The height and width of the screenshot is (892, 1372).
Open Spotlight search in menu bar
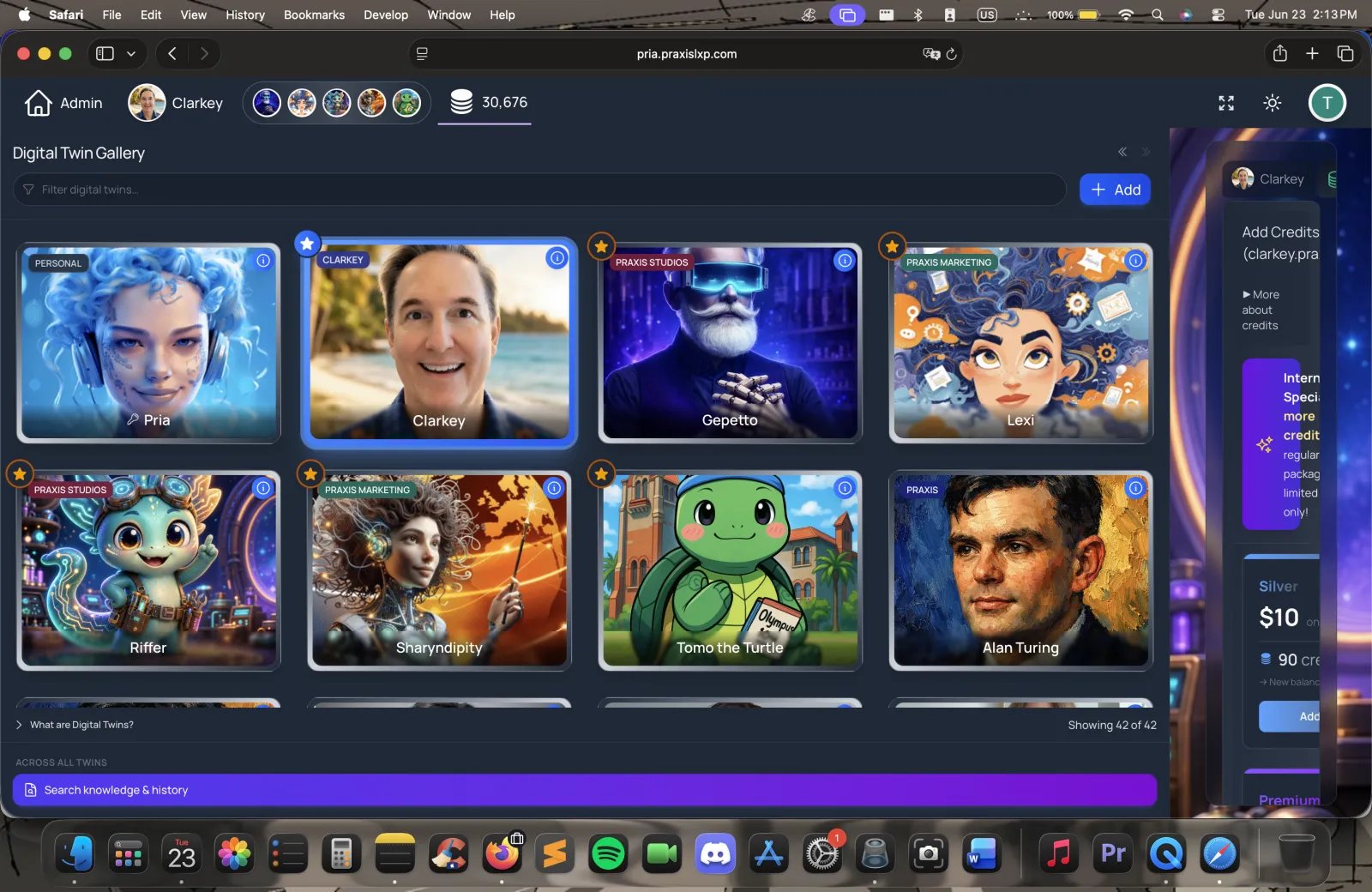point(1158,15)
